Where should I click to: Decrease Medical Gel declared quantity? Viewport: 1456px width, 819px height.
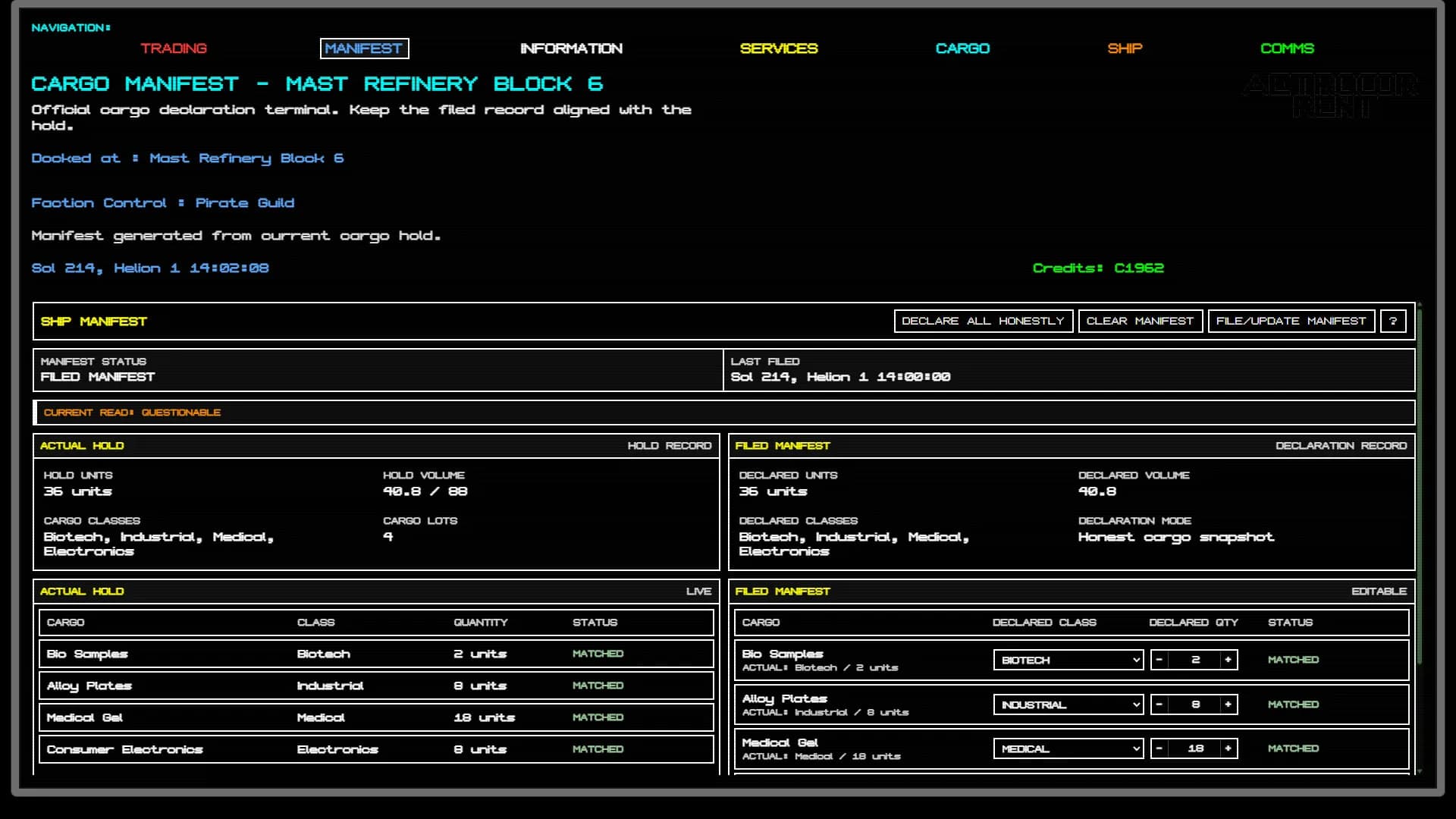coord(1159,748)
